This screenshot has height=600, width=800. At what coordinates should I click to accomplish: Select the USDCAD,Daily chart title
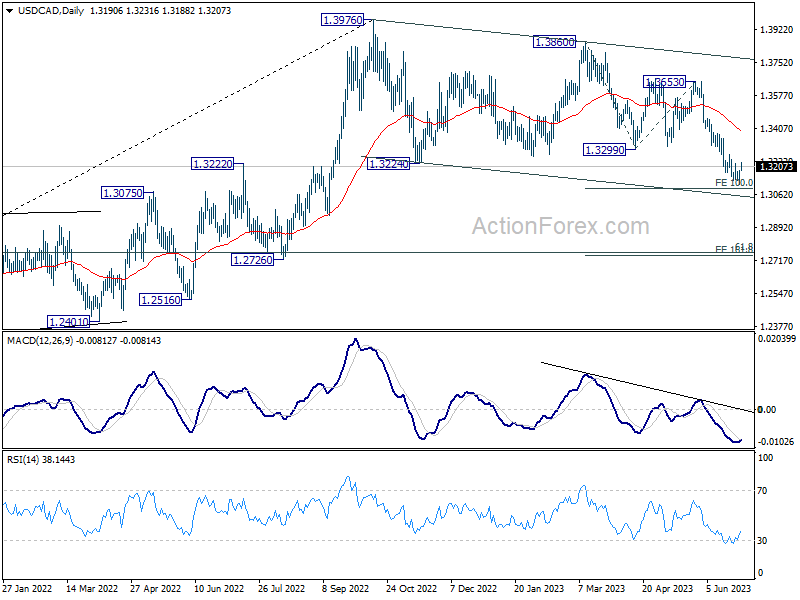pos(51,11)
